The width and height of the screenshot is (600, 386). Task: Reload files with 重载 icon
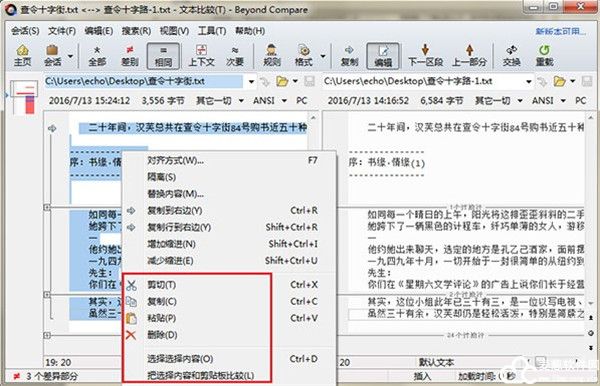(x=545, y=55)
